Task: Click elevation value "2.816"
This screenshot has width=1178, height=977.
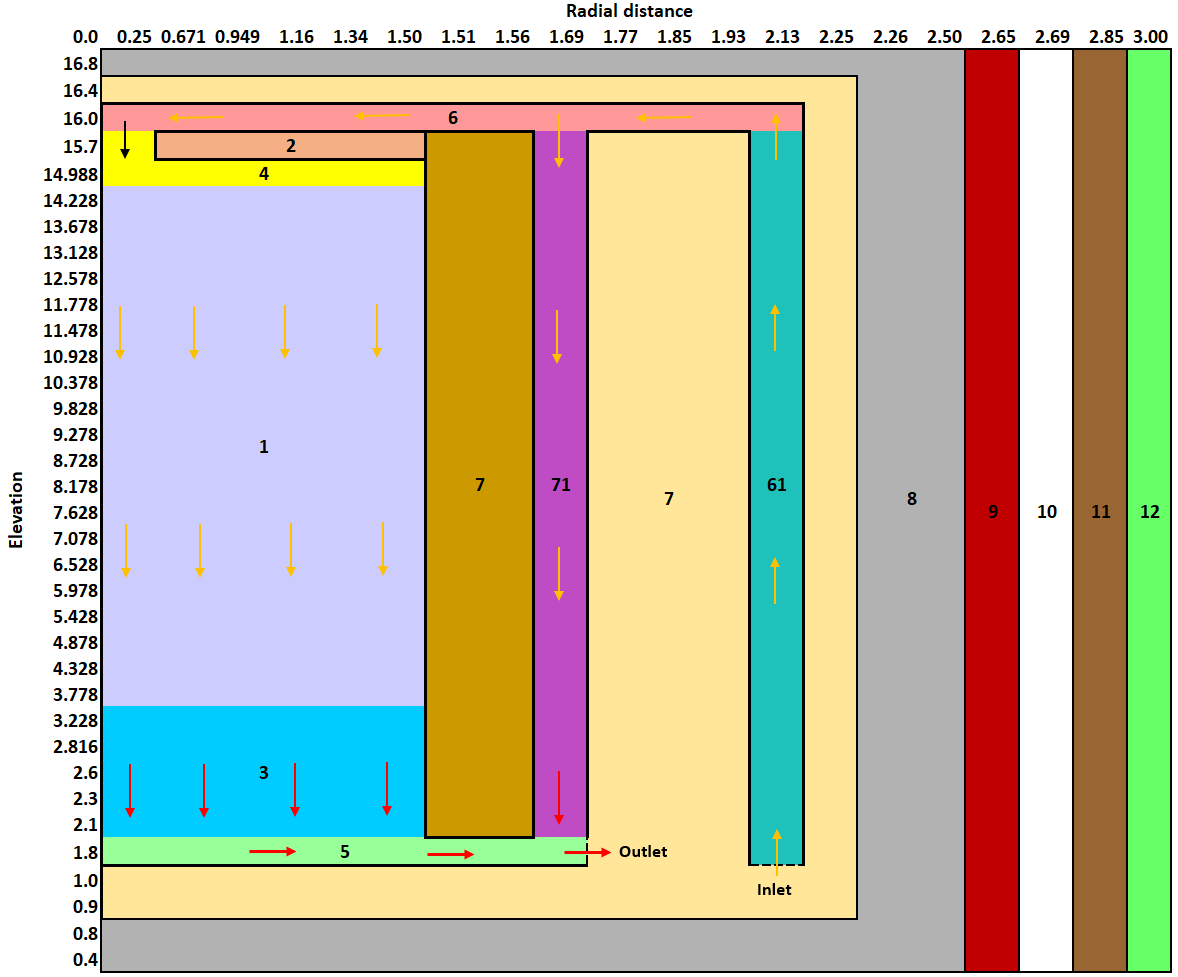Action: click(x=75, y=747)
